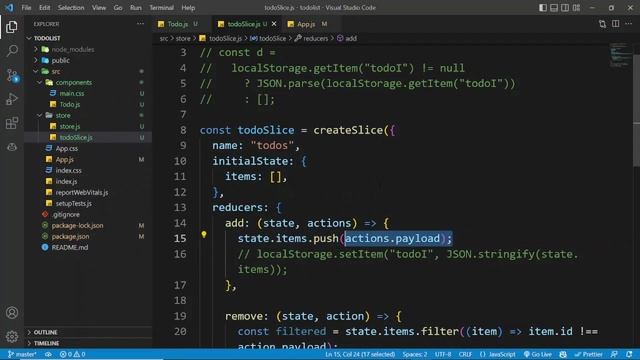Image resolution: width=640 pixels, height=360 pixels.
Task: Switch to the App.js tab
Action: click(306, 24)
